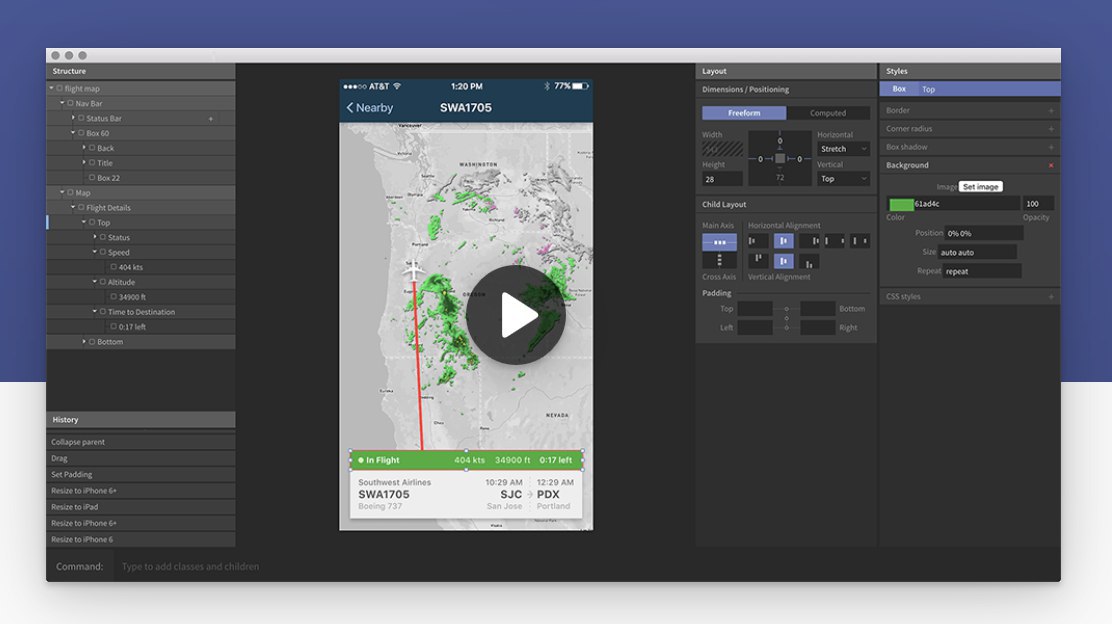Screen dimensions: 1112x624
Task: Click the Height field showing 28
Action: click(722, 179)
